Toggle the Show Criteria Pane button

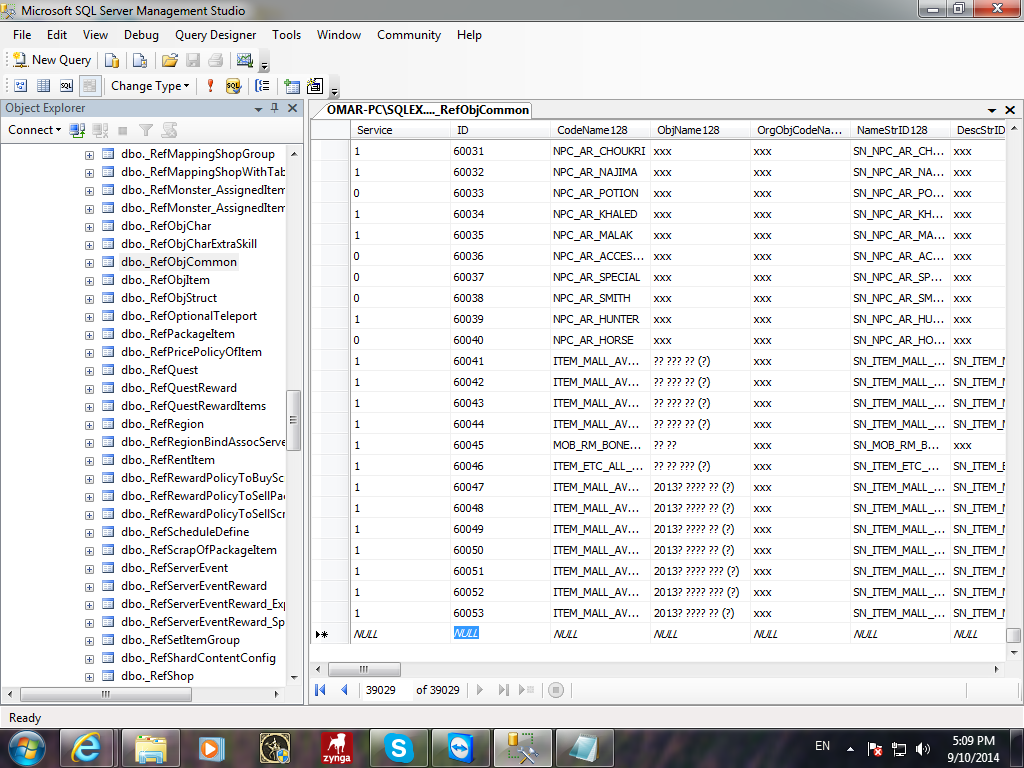click(x=44, y=86)
